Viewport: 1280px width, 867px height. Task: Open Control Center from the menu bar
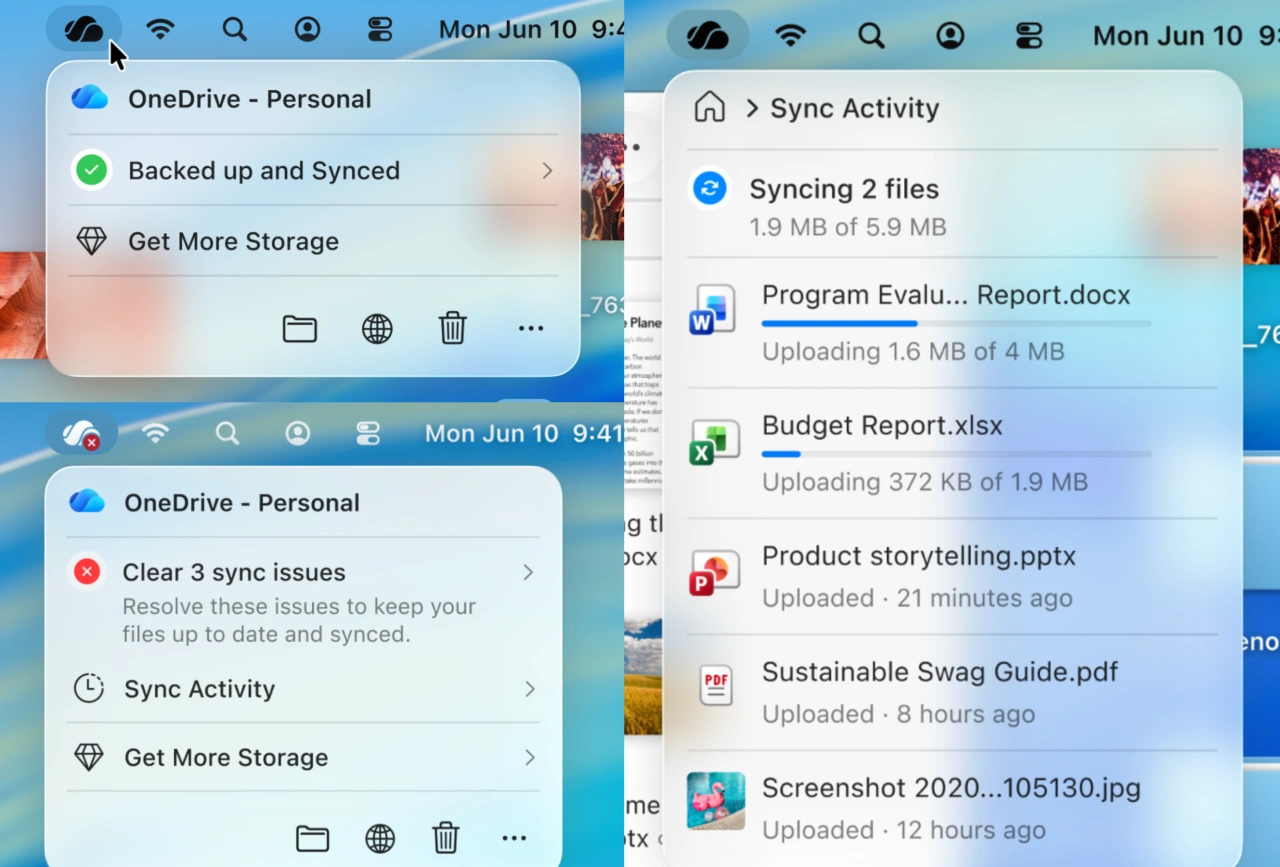(x=379, y=29)
